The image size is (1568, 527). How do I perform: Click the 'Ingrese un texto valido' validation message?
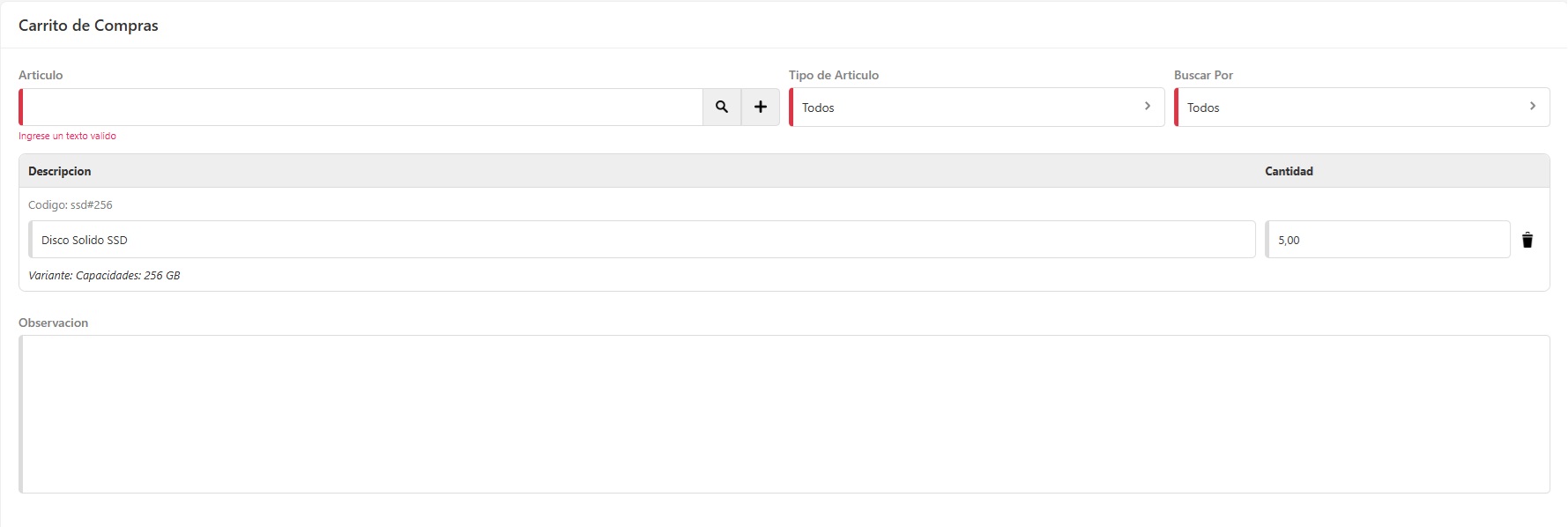point(67,136)
